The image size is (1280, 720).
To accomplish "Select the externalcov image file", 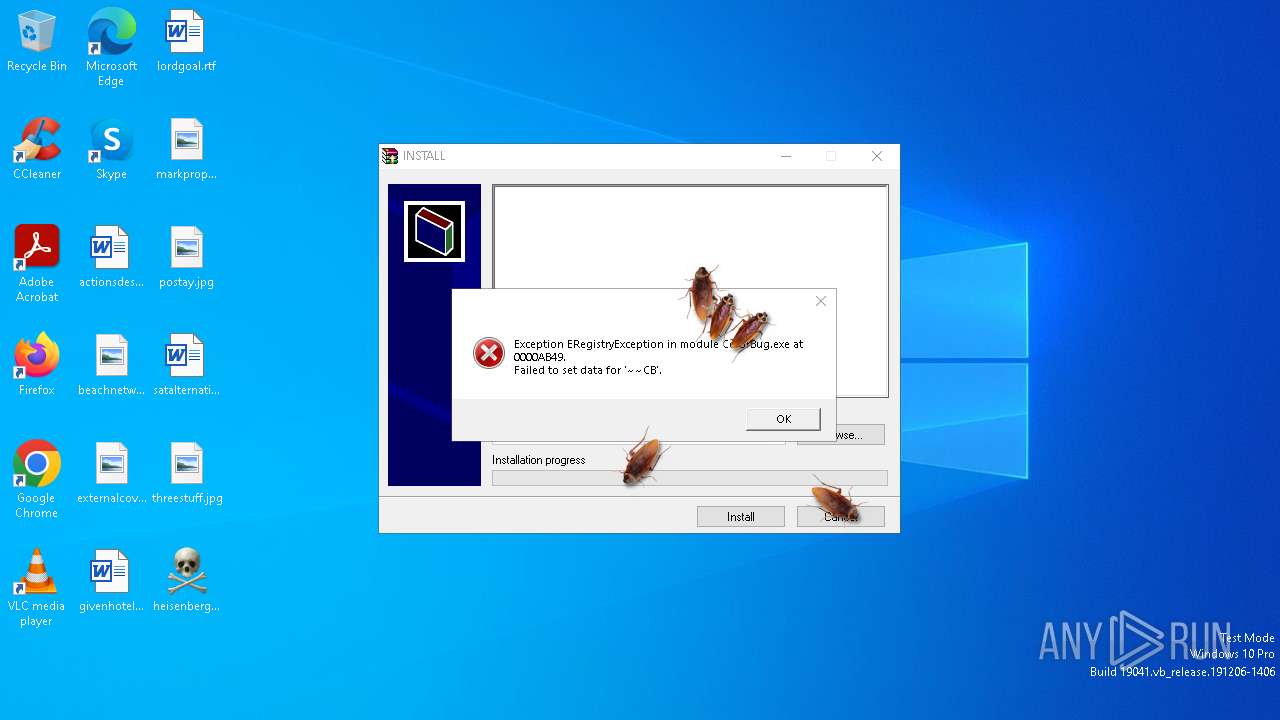I will [x=111, y=473].
